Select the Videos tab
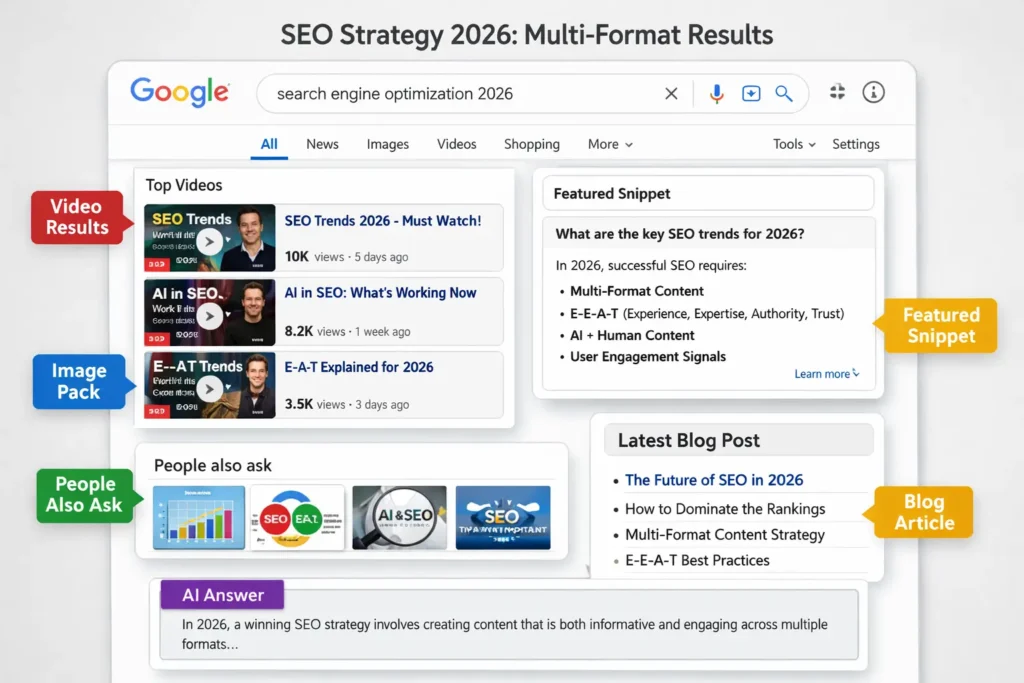Viewport: 1024px width, 683px height. (x=457, y=144)
